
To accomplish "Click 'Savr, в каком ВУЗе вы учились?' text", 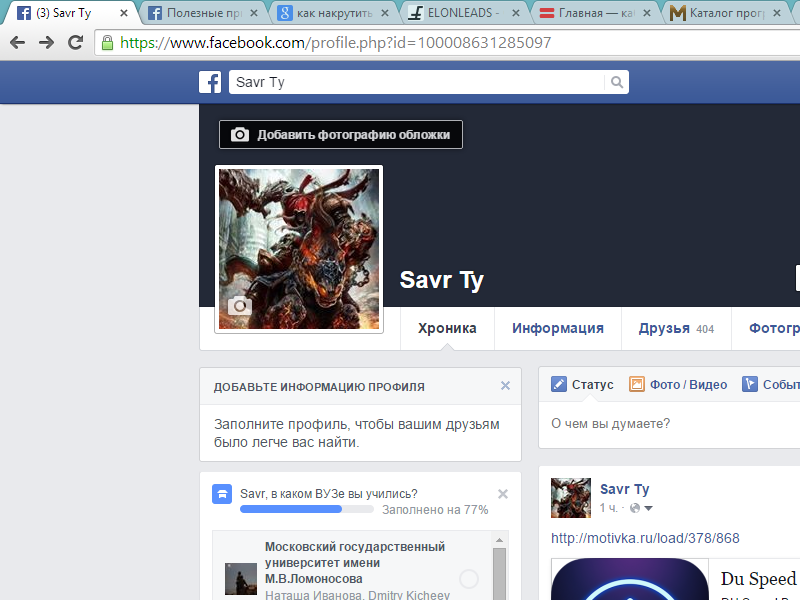I will [329, 494].
